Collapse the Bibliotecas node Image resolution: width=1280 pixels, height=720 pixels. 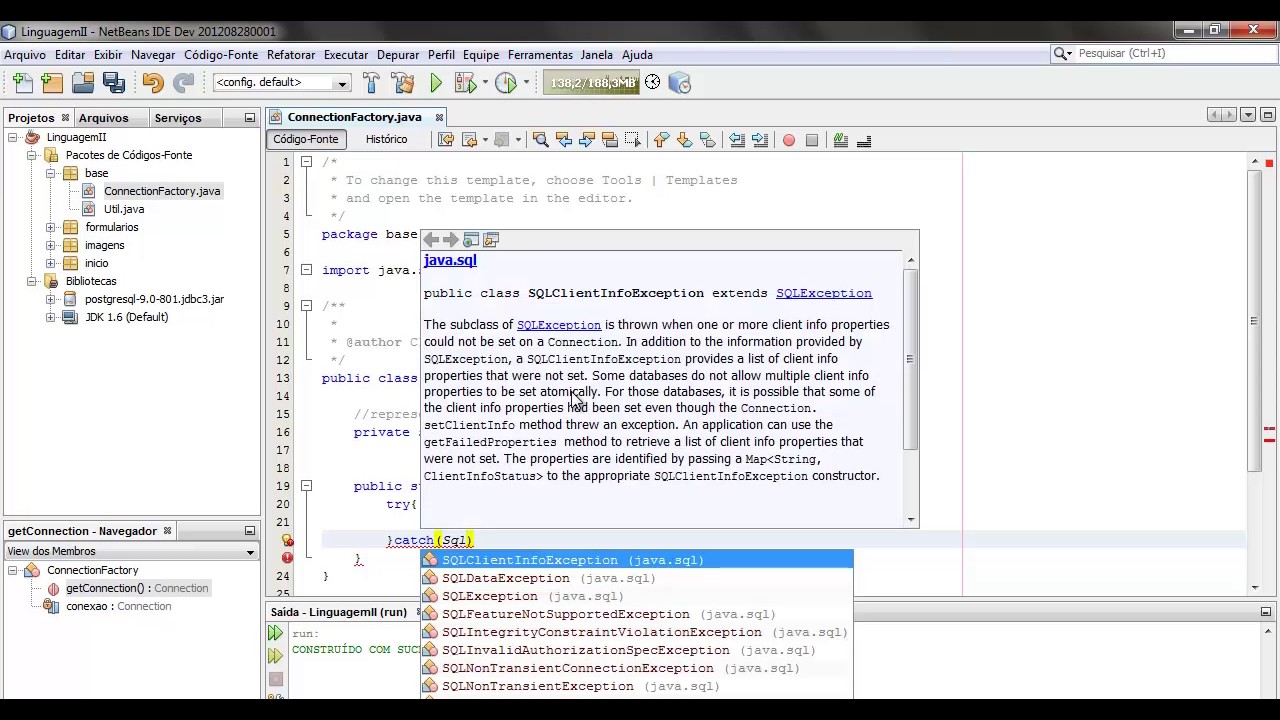[32, 281]
